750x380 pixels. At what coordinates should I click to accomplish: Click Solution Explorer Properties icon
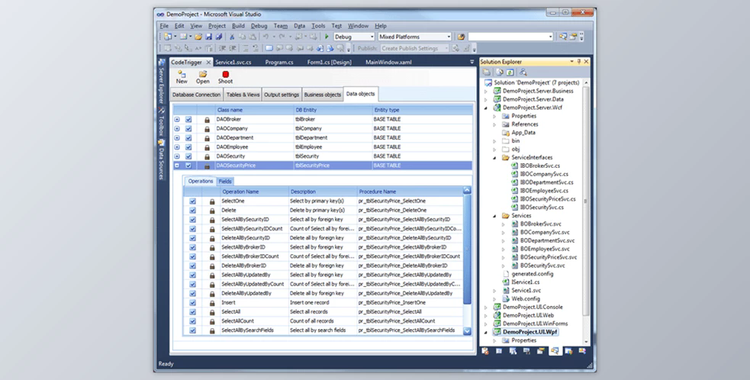(487, 72)
